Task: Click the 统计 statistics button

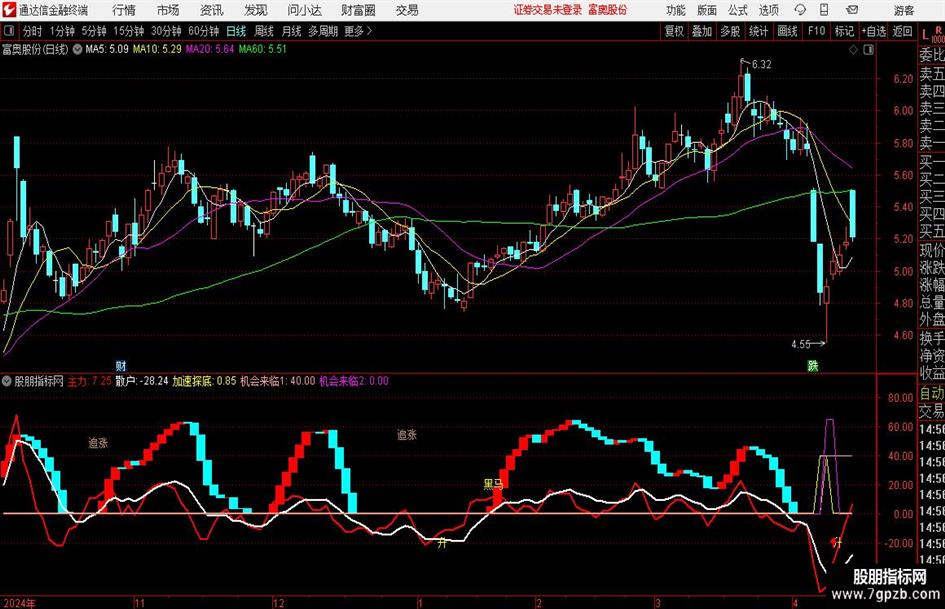Action: 759,31
